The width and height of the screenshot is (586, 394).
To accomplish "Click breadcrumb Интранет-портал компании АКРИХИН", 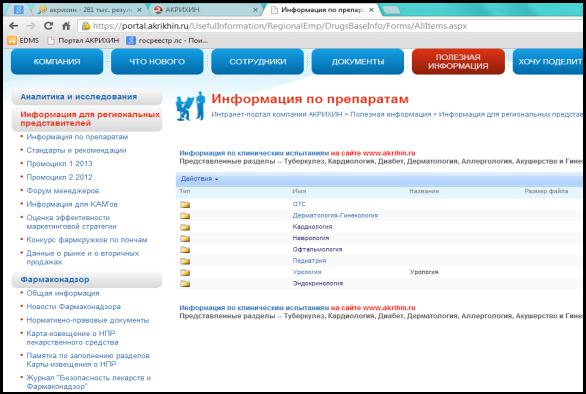I will 277,114.
